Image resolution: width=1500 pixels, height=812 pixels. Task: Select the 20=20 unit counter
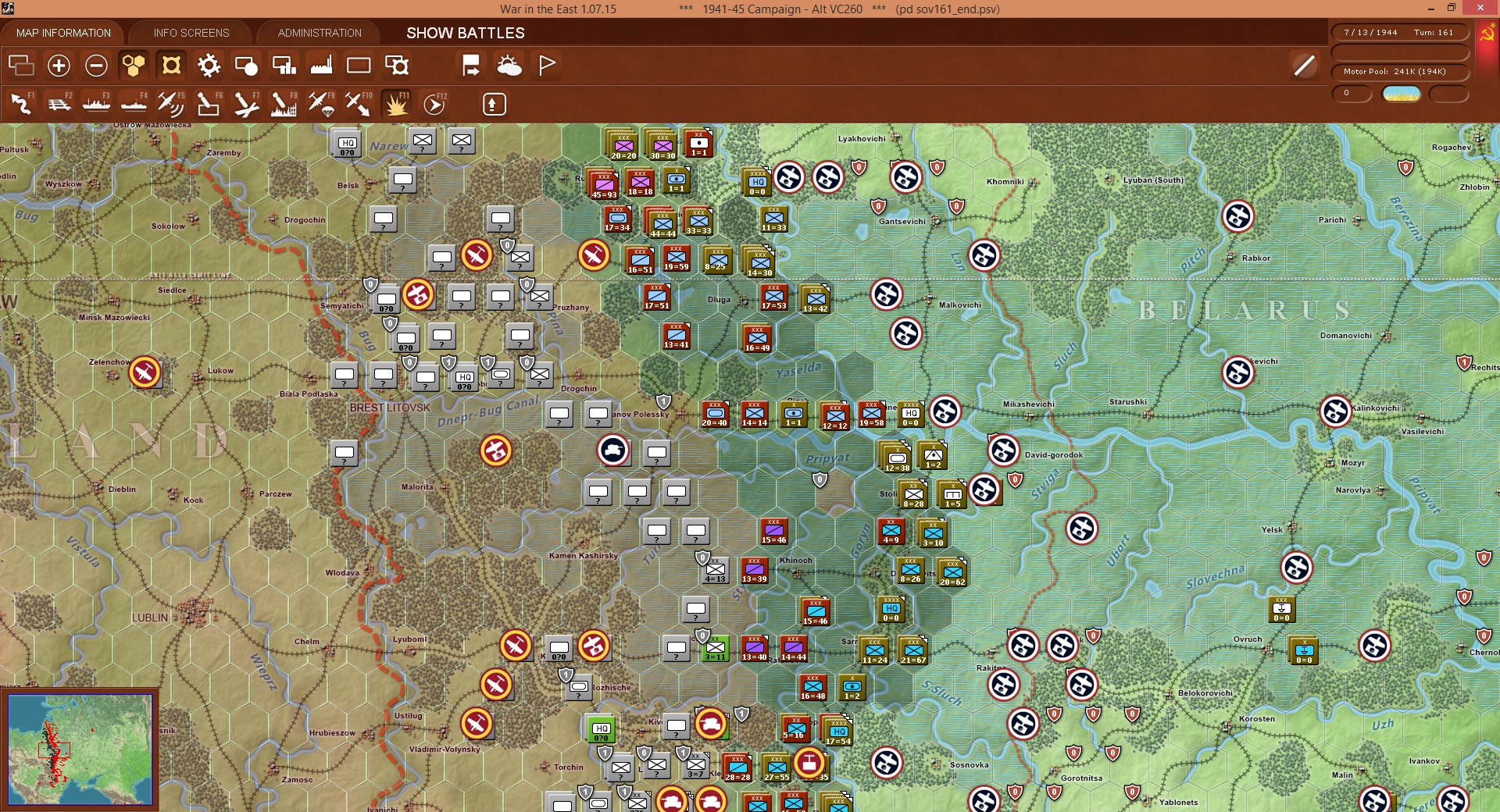pyautogui.click(x=623, y=144)
